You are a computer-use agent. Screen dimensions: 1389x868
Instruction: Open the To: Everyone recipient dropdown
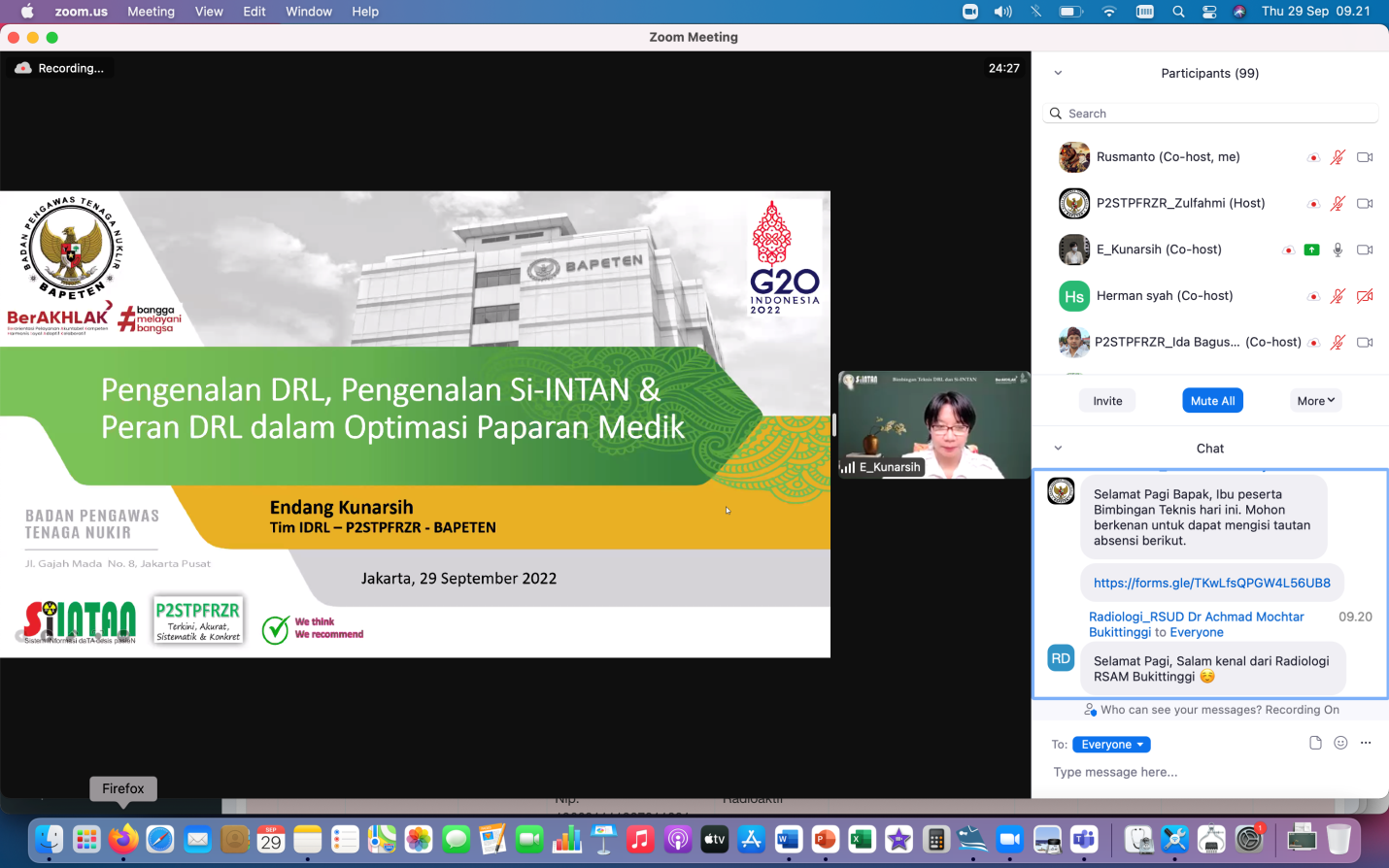tap(1111, 745)
